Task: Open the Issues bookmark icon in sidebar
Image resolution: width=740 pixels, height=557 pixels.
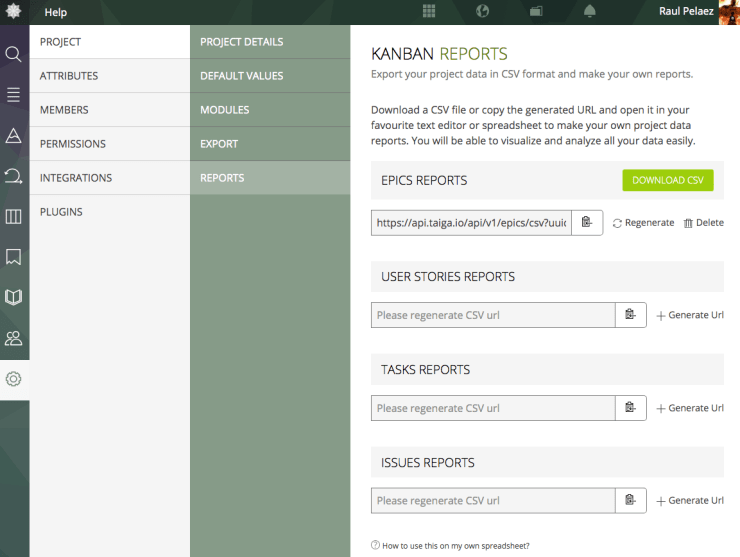Action: 14,257
